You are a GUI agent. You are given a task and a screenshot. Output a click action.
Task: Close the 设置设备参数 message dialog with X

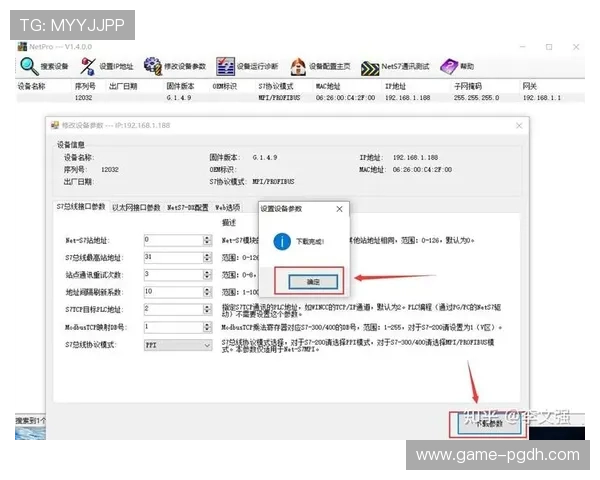339,209
